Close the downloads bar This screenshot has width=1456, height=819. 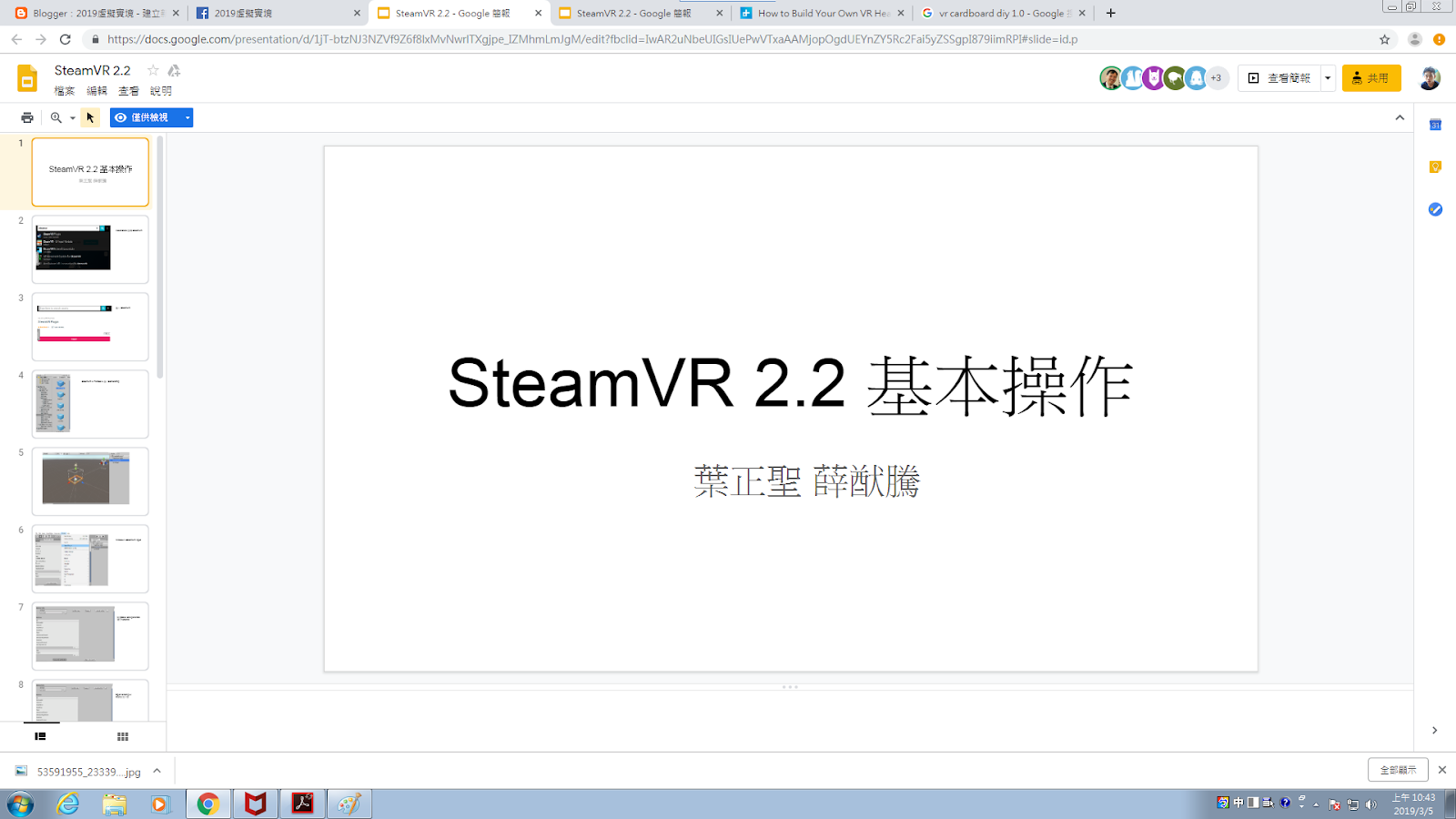tap(1442, 770)
